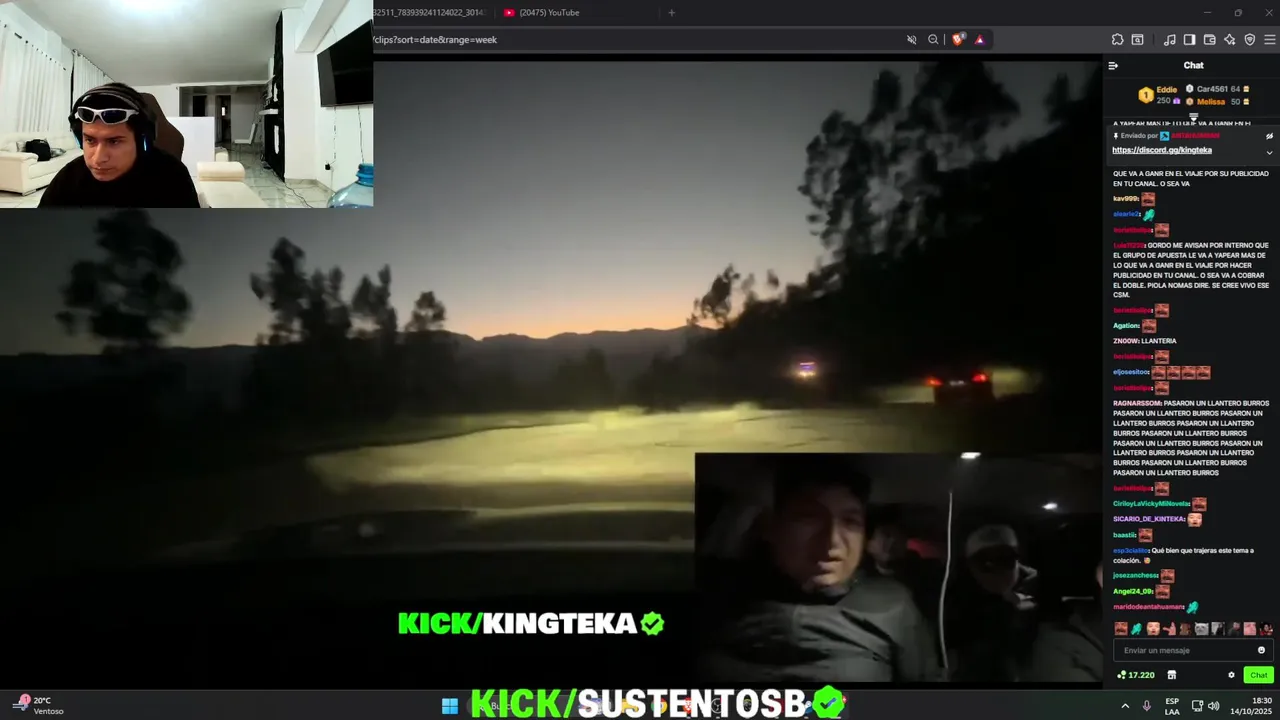Screen dimensions: 1280x720
Task: Open chat settings gear icon
Action: pos(1231,675)
